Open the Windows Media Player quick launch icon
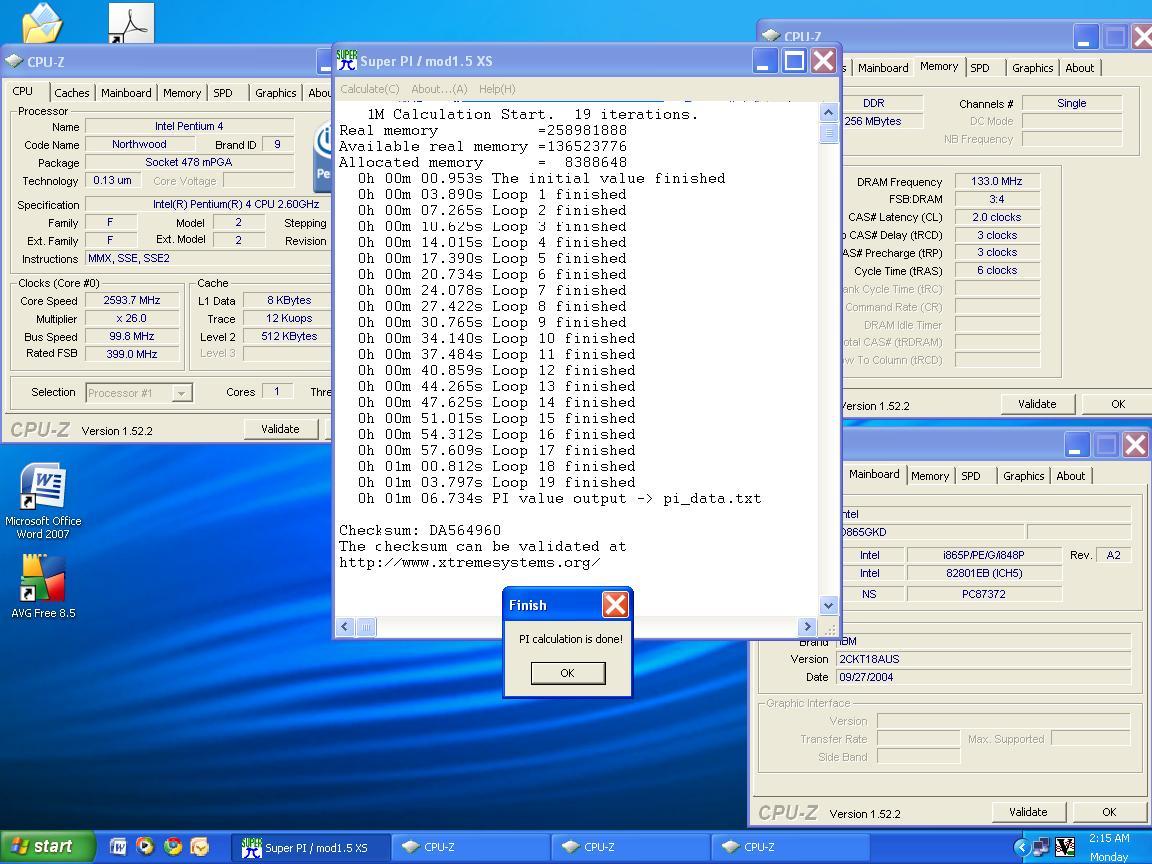Screen dimensions: 1152x864 click(x=145, y=846)
